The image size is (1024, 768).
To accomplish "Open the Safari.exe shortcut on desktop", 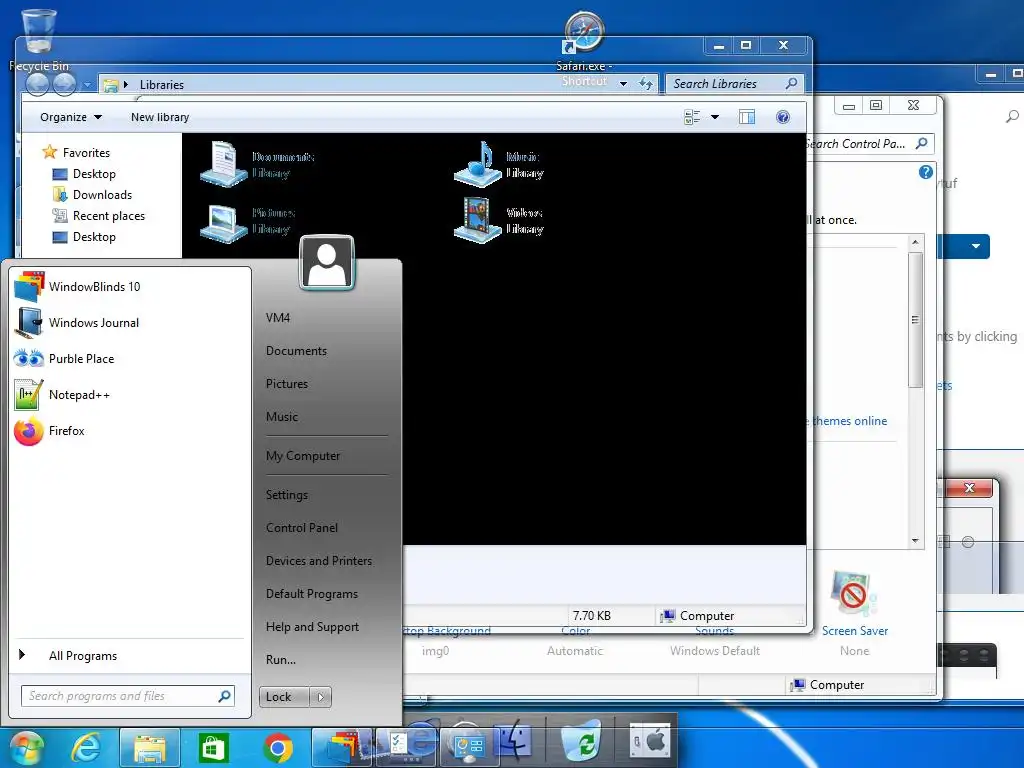I will (584, 49).
